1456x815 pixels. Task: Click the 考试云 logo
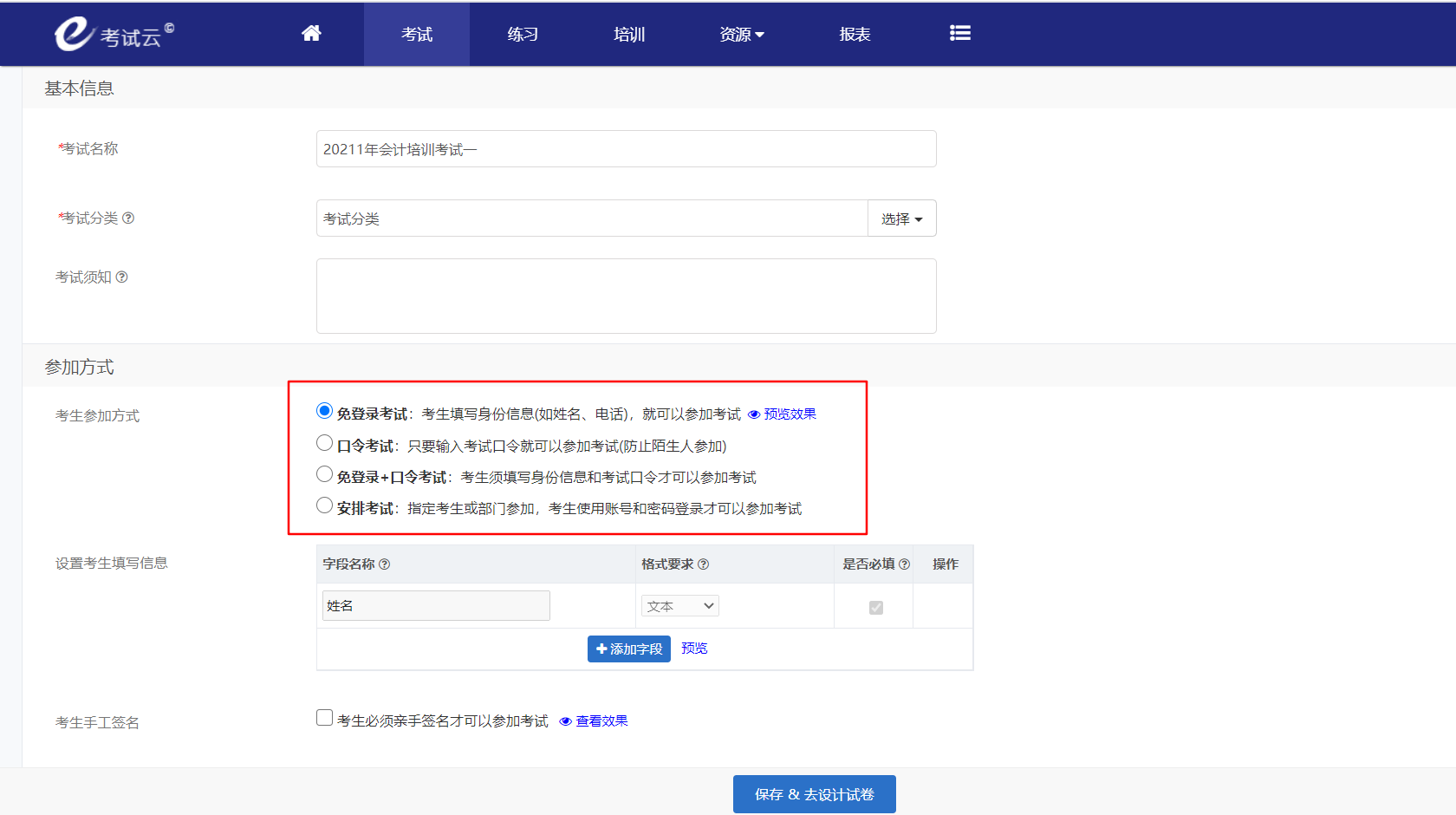(x=114, y=35)
